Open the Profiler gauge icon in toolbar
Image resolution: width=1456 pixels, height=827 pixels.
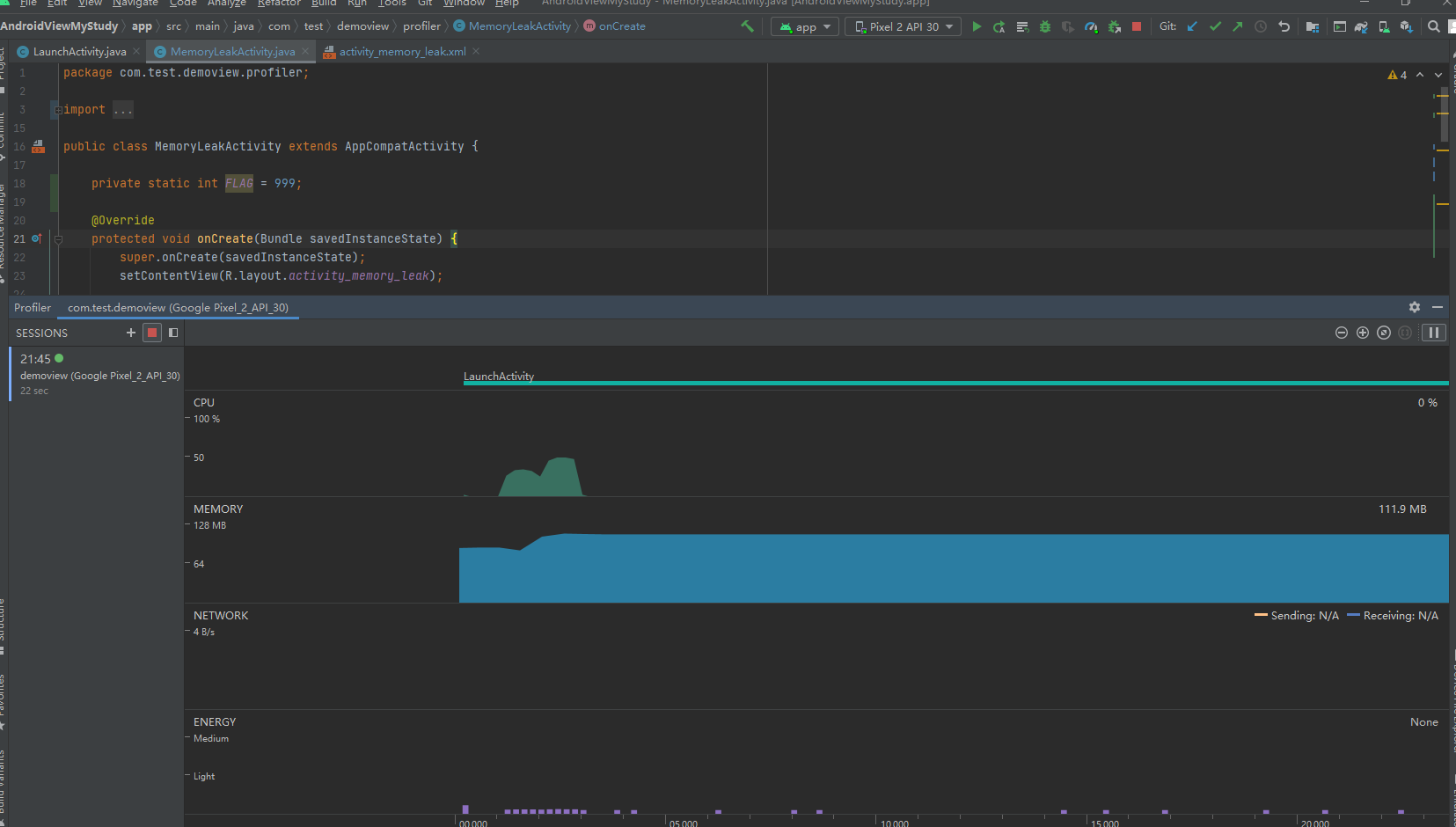click(x=1091, y=26)
